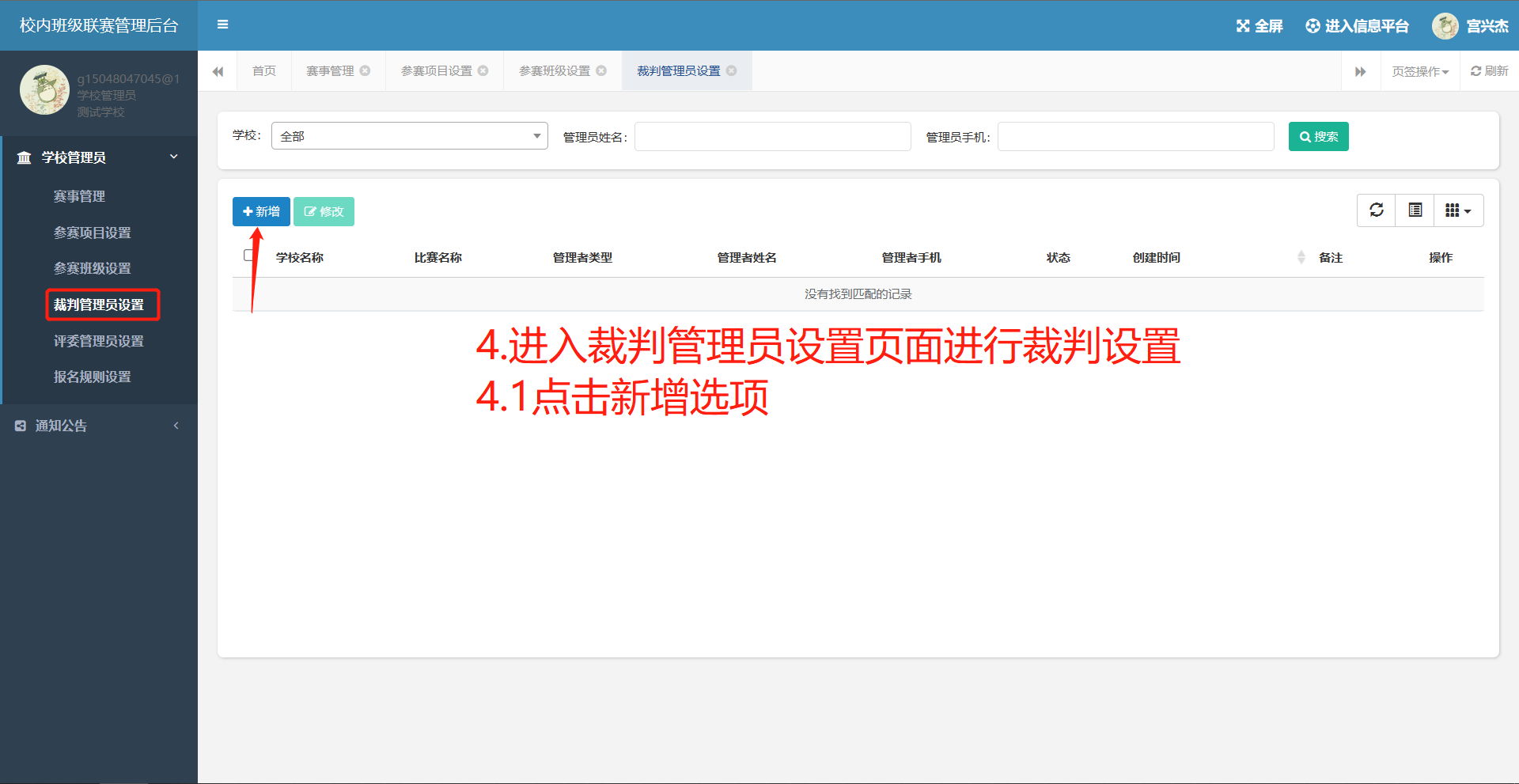
Task: Focus the 管理员姓名 input field
Action: pyautogui.click(x=773, y=136)
